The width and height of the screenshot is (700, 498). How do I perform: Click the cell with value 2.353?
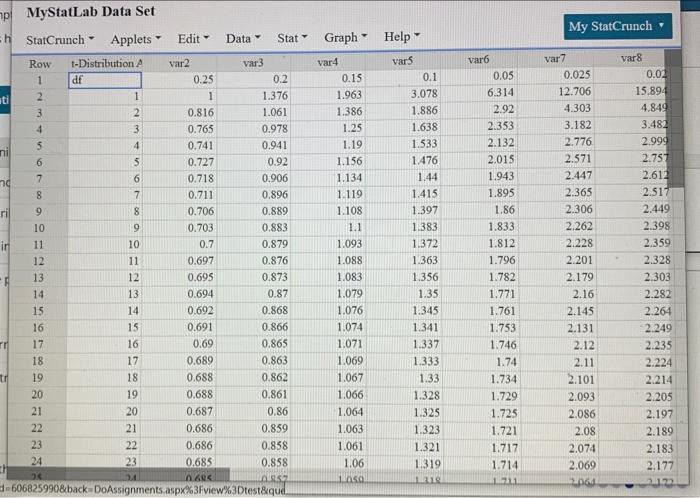coord(479,126)
